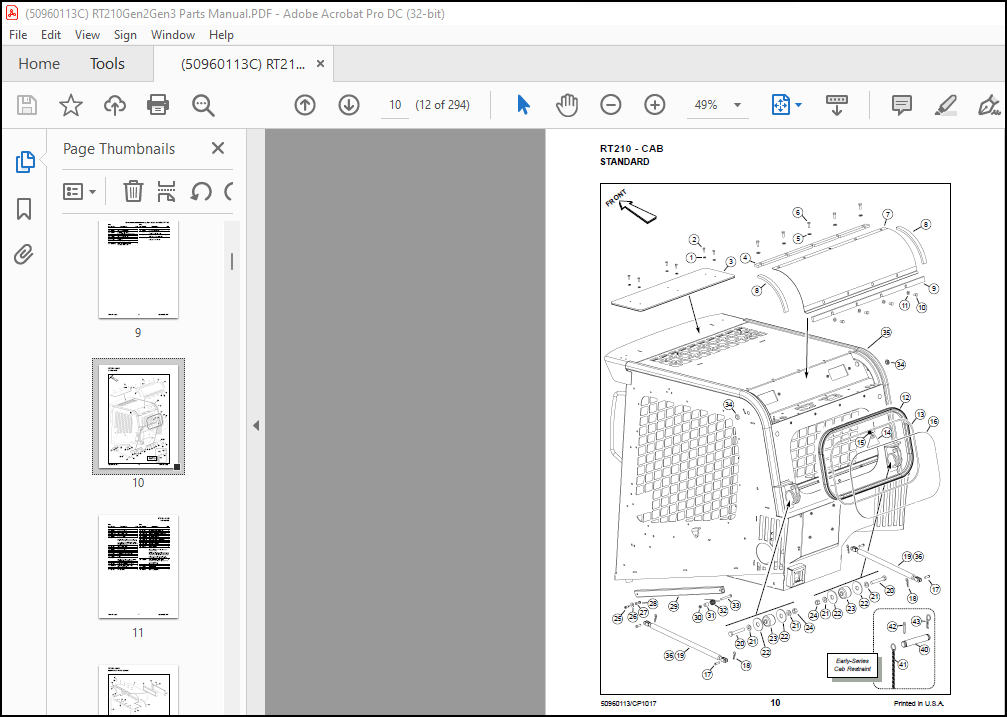The height and width of the screenshot is (717, 1007).
Task: Open the Sign menu
Action: pos(125,35)
